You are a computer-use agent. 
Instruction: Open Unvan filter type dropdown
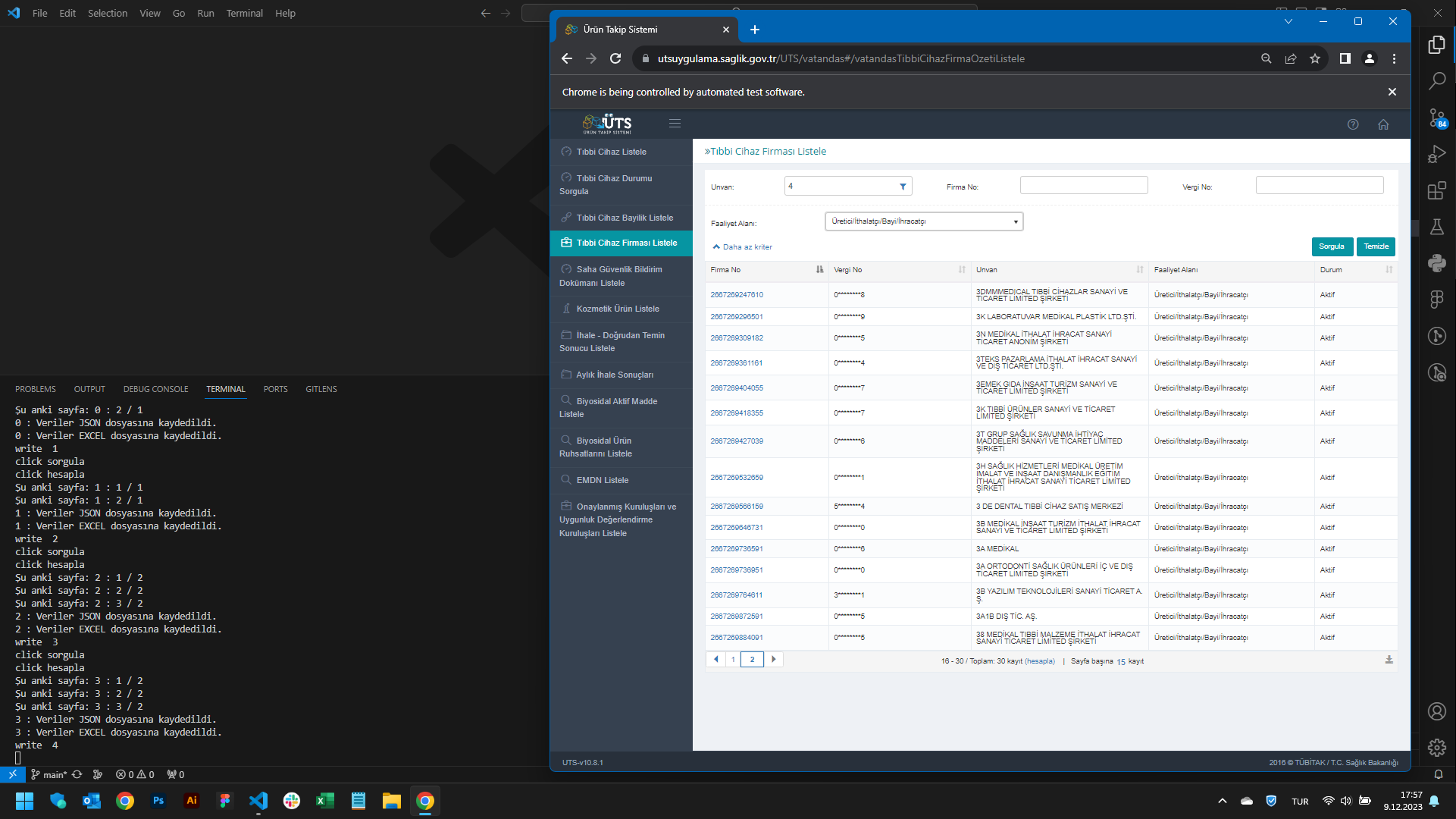[x=903, y=187]
